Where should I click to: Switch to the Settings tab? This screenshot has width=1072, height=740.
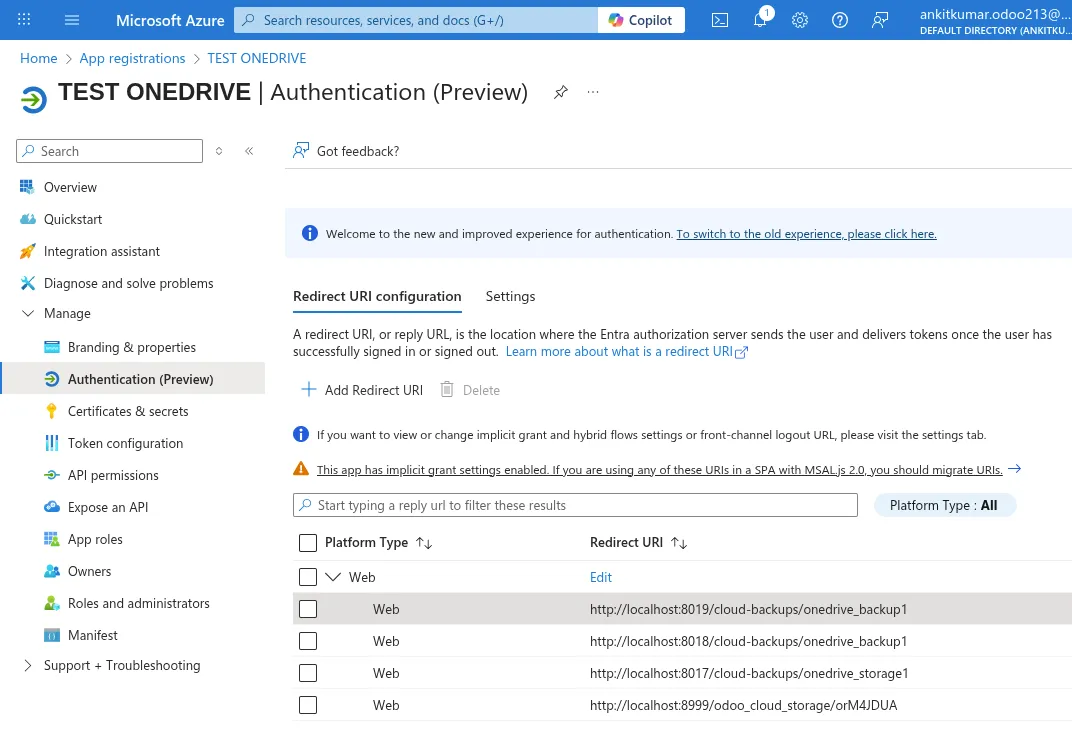tap(510, 296)
